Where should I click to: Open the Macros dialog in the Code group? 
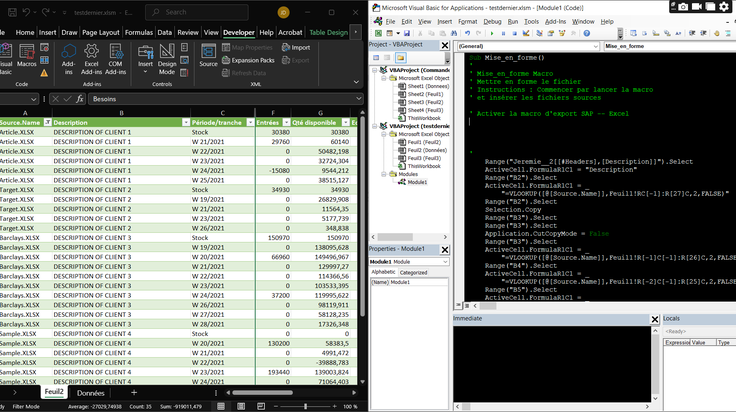click(x=26, y=56)
